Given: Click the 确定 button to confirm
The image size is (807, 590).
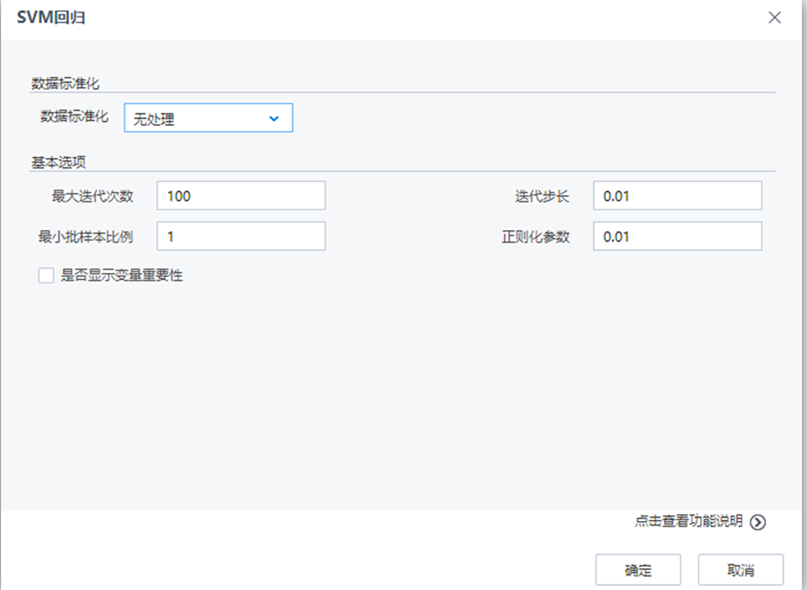Looking at the screenshot, I should coord(637,569).
